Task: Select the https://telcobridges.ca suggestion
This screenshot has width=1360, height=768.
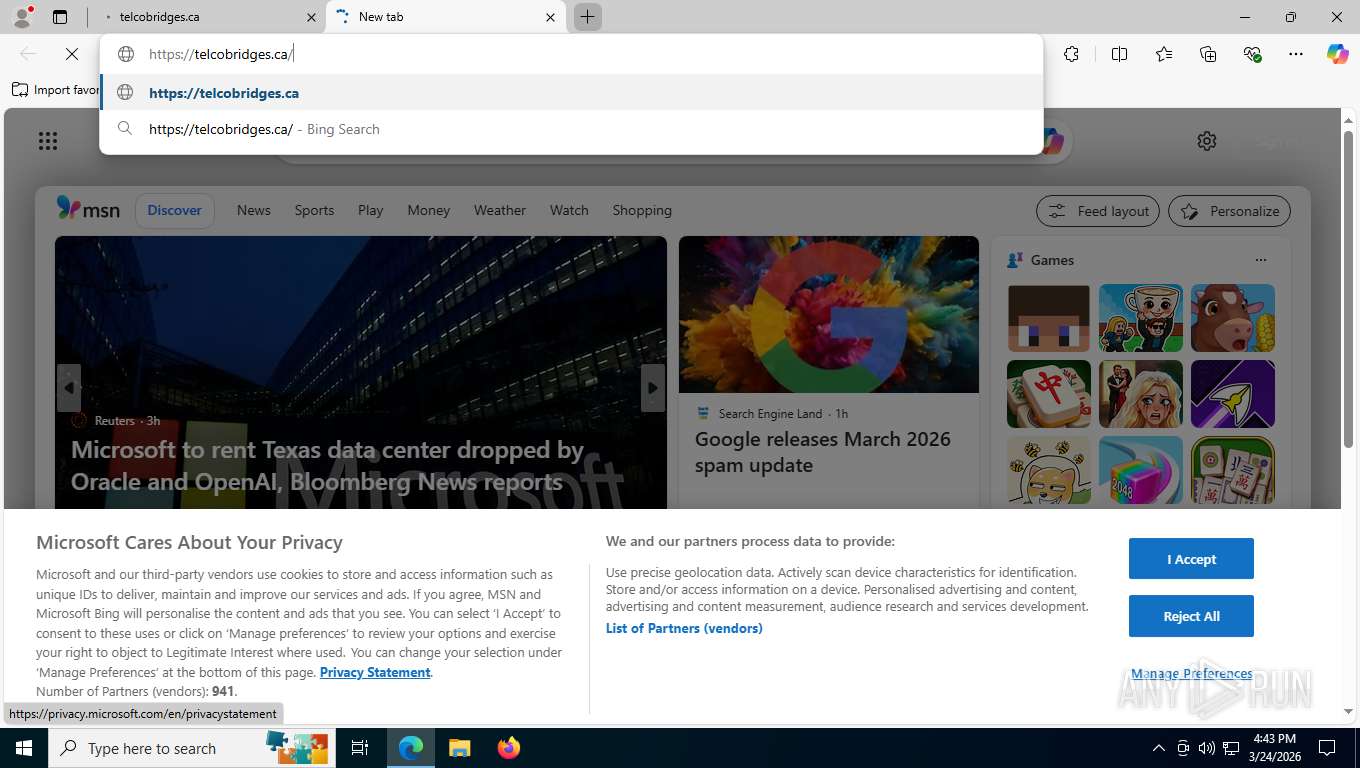Action: click(x=571, y=93)
